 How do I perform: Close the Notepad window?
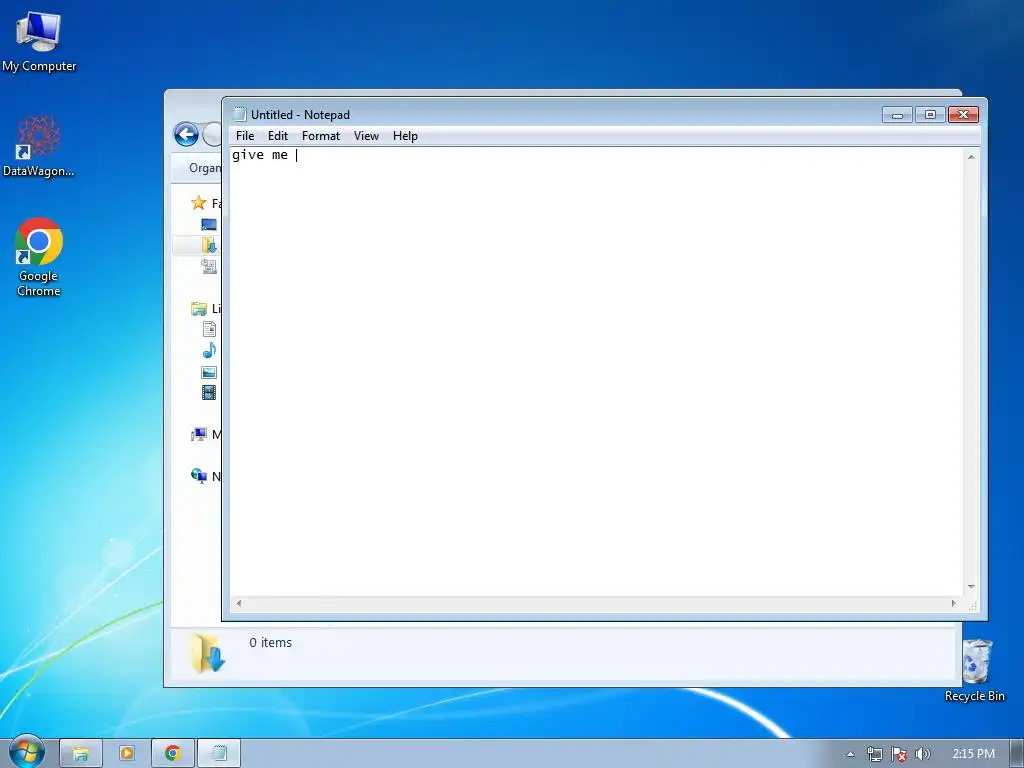tap(963, 115)
